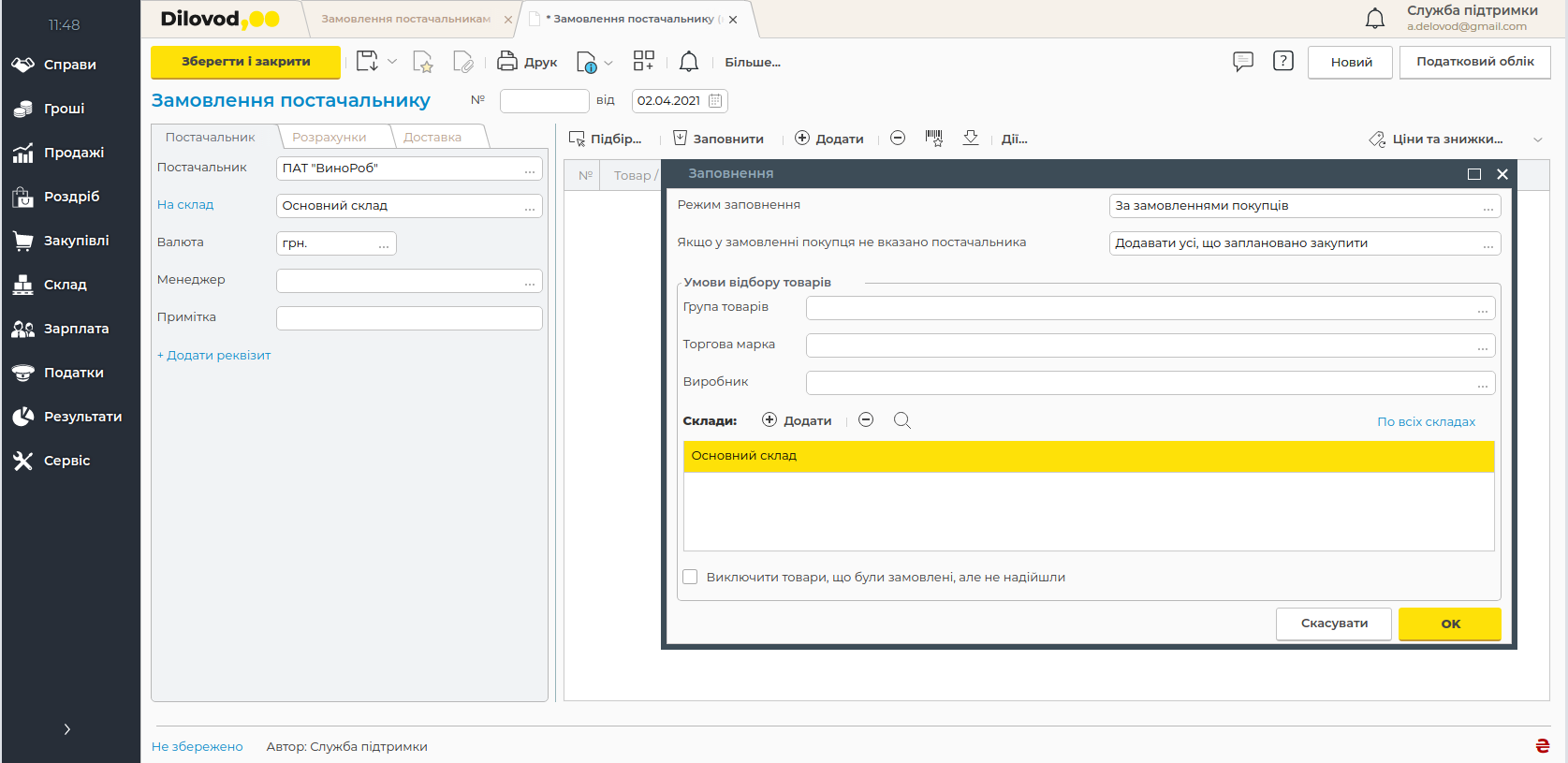Click the reminder bell icon in toolbar
The height and width of the screenshot is (763, 1568).
tap(688, 62)
